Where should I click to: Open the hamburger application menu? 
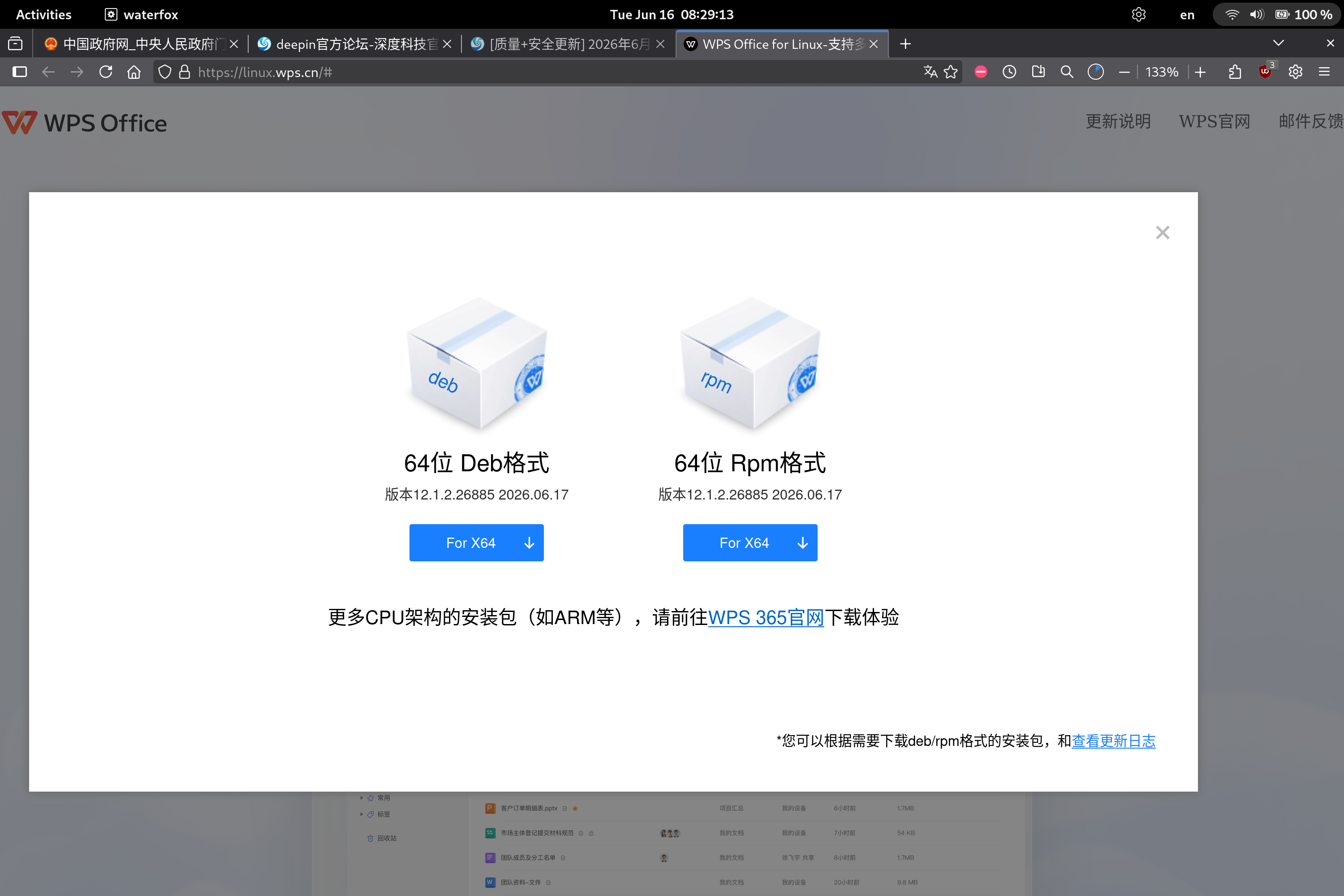[x=1324, y=72]
